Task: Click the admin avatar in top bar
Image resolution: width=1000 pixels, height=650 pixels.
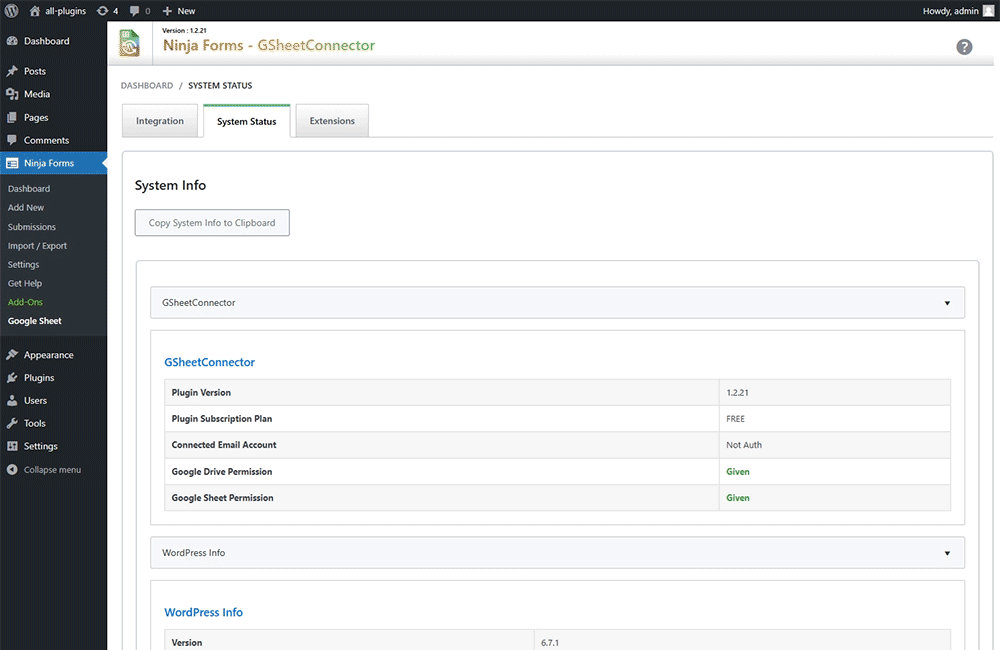Action: pyautogui.click(x=988, y=11)
